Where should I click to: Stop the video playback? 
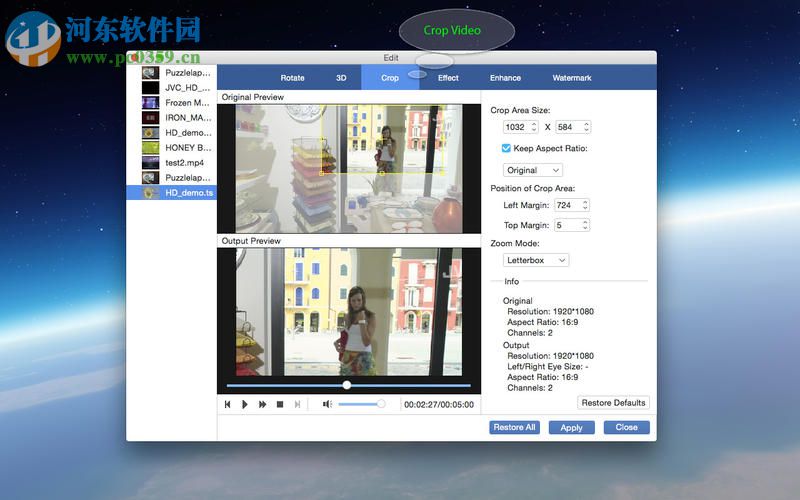(x=280, y=404)
